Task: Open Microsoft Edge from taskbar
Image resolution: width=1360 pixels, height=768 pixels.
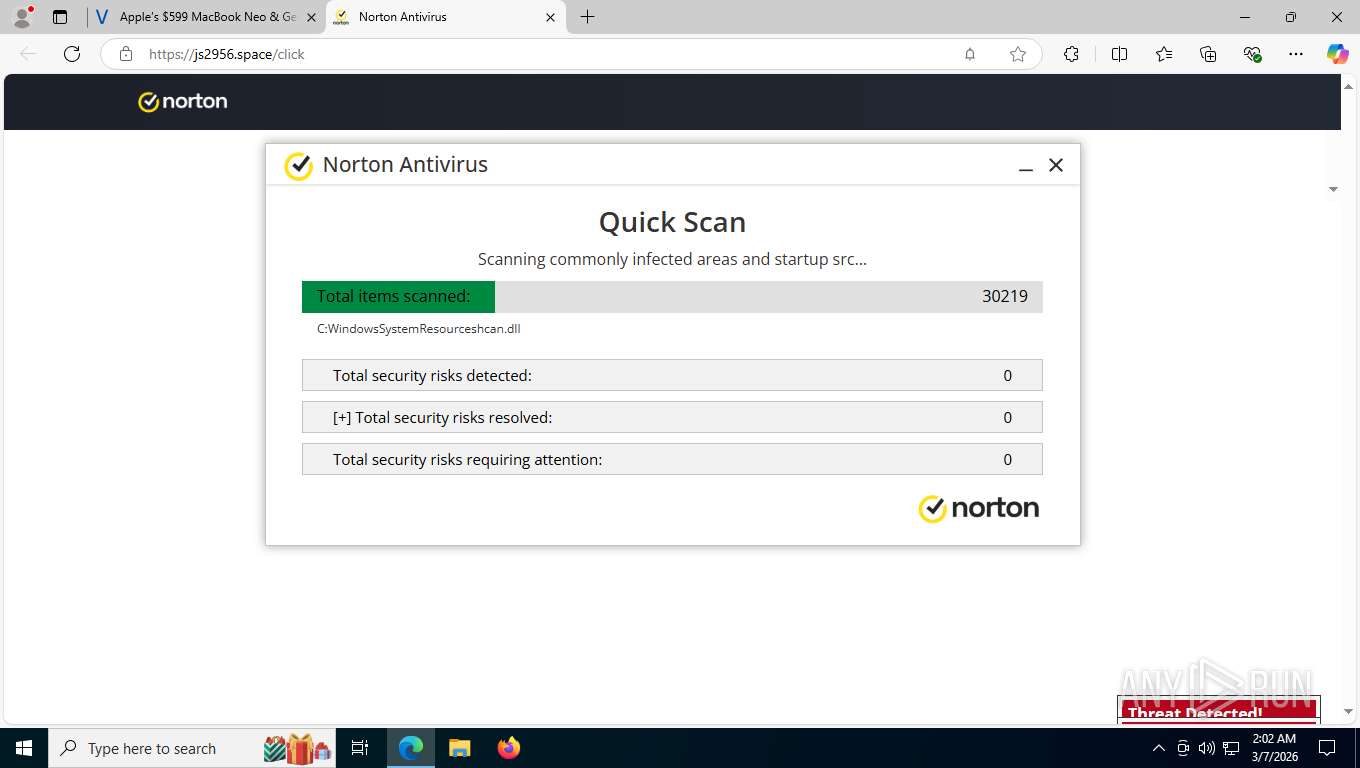Action: (411, 748)
